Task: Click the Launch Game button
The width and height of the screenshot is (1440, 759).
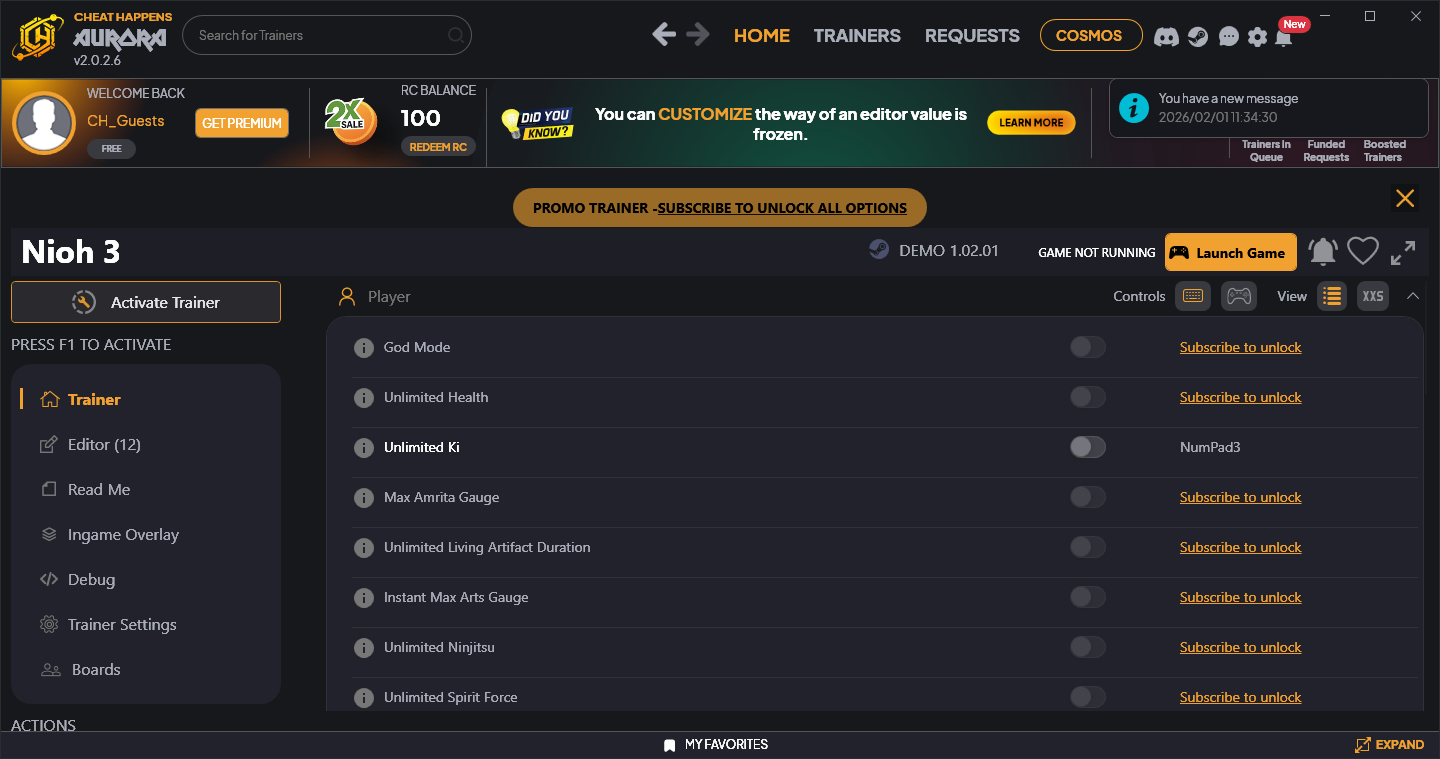Action: pyautogui.click(x=1230, y=253)
